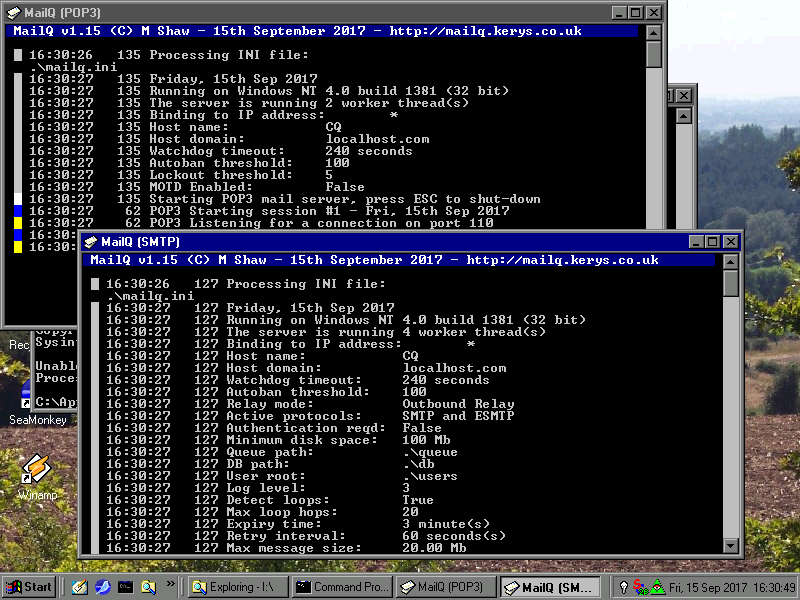Screen dimensions: 800x600
Task: Click the POP3 window vertical scrollbar thumb
Action: 654,54
